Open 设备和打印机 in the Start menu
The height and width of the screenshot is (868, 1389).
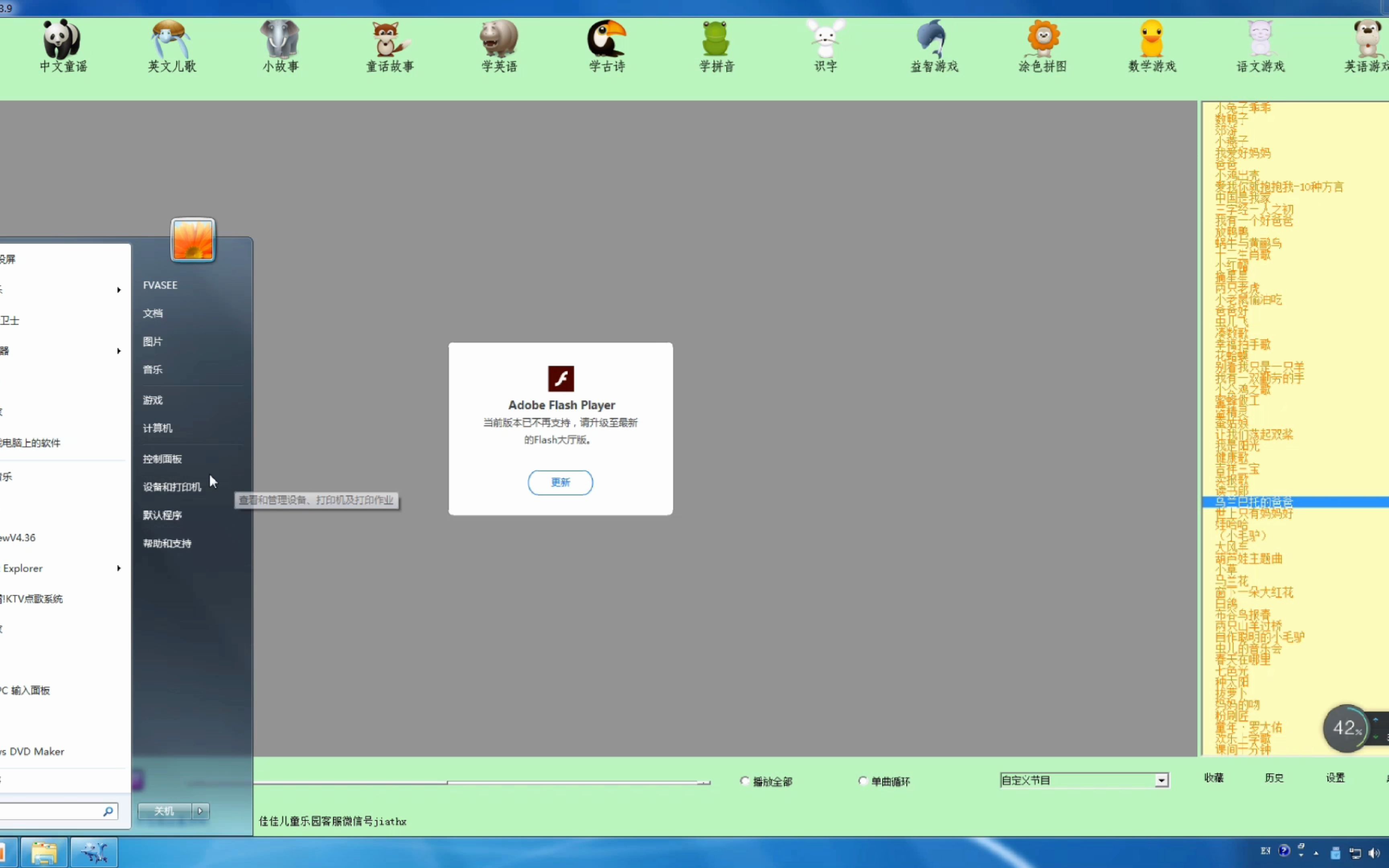pyautogui.click(x=172, y=487)
